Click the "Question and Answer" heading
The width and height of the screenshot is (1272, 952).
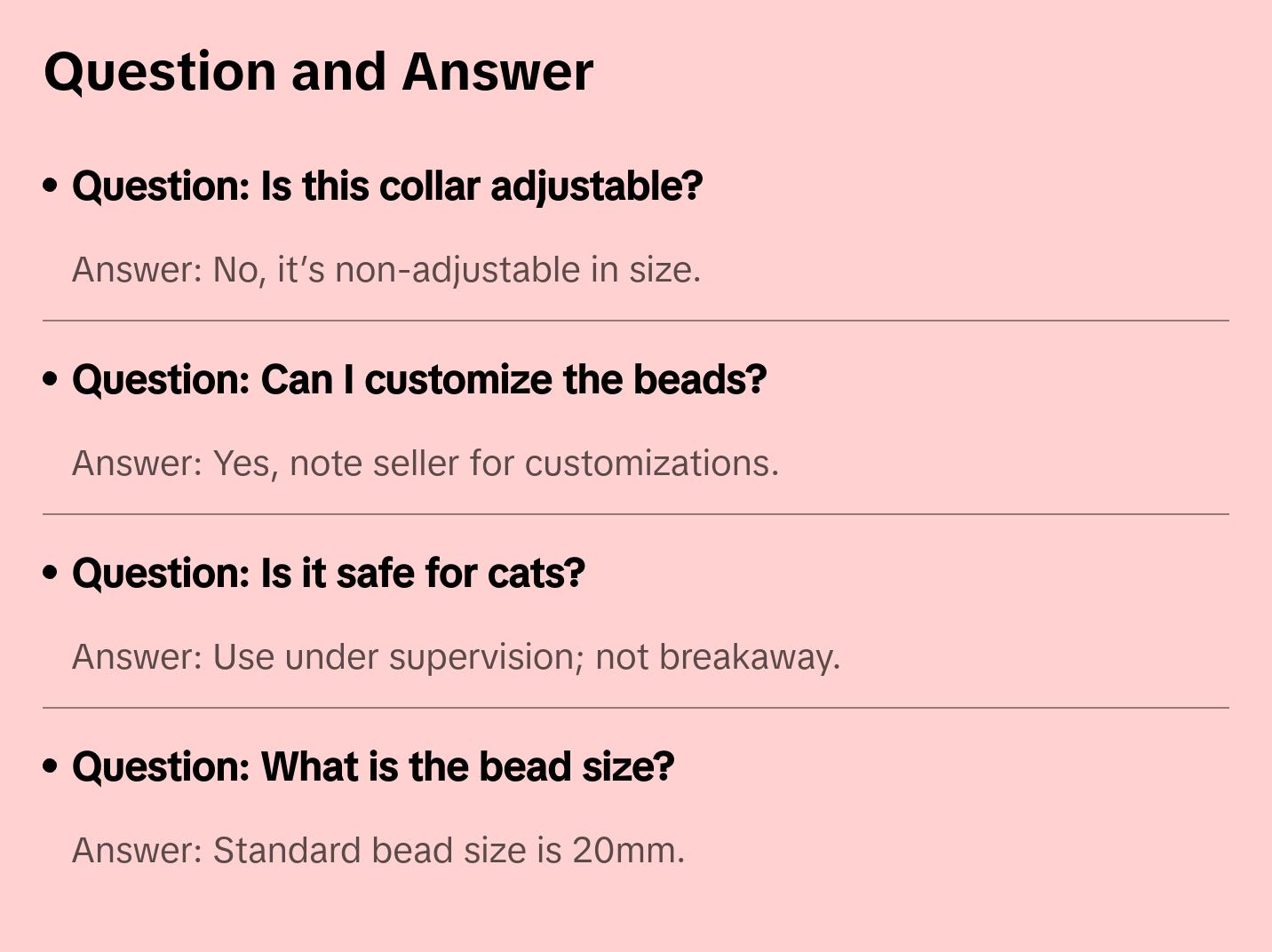click(318, 71)
